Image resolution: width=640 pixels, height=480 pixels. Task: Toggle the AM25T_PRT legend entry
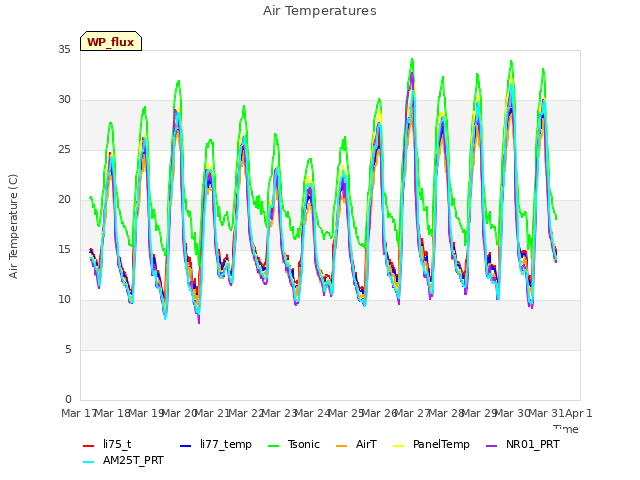point(123,461)
